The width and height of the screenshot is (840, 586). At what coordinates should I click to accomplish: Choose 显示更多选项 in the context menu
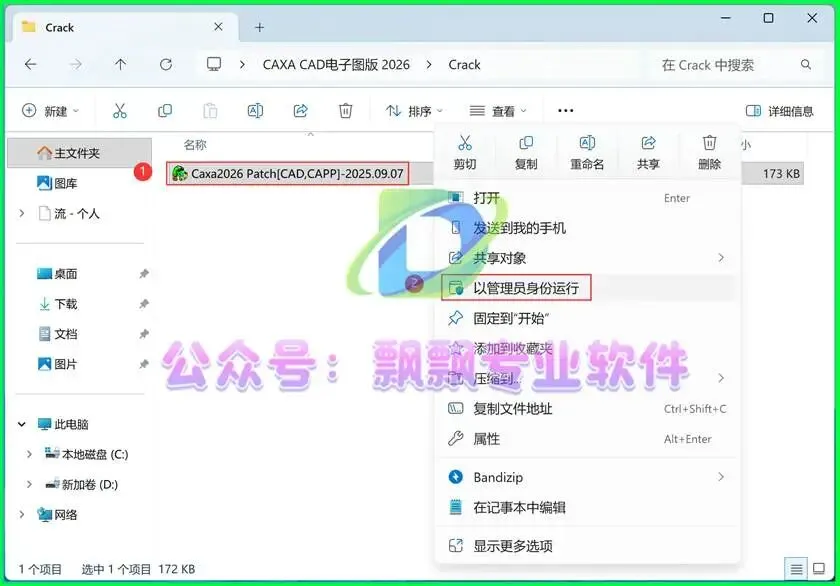(x=588, y=546)
